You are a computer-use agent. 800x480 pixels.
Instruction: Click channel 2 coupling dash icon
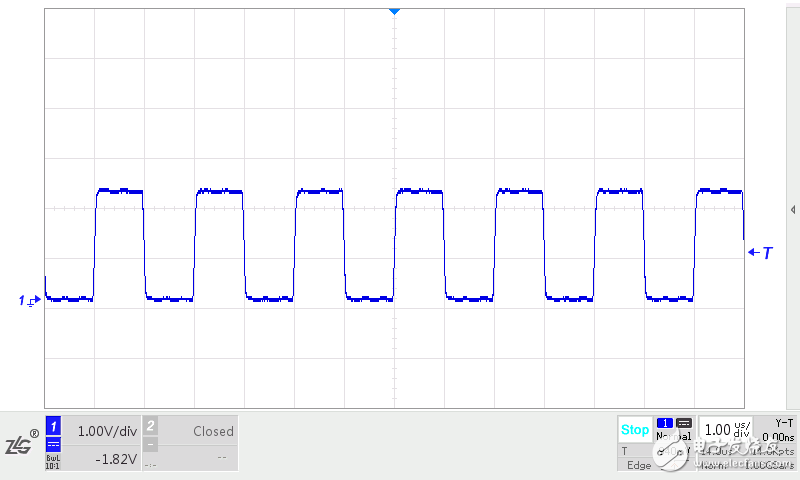pyautogui.click(x=151, y=445)
